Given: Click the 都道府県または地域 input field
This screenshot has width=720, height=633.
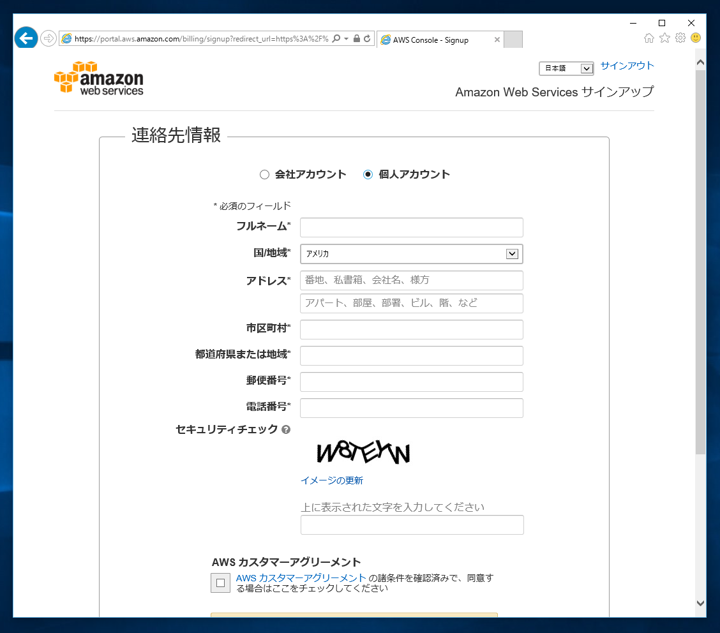Looking at the screenshot, I should pos(411,355).
